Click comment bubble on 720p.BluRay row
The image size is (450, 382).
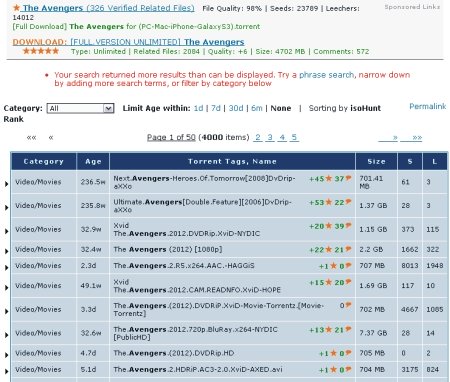(x=348, y=329)
